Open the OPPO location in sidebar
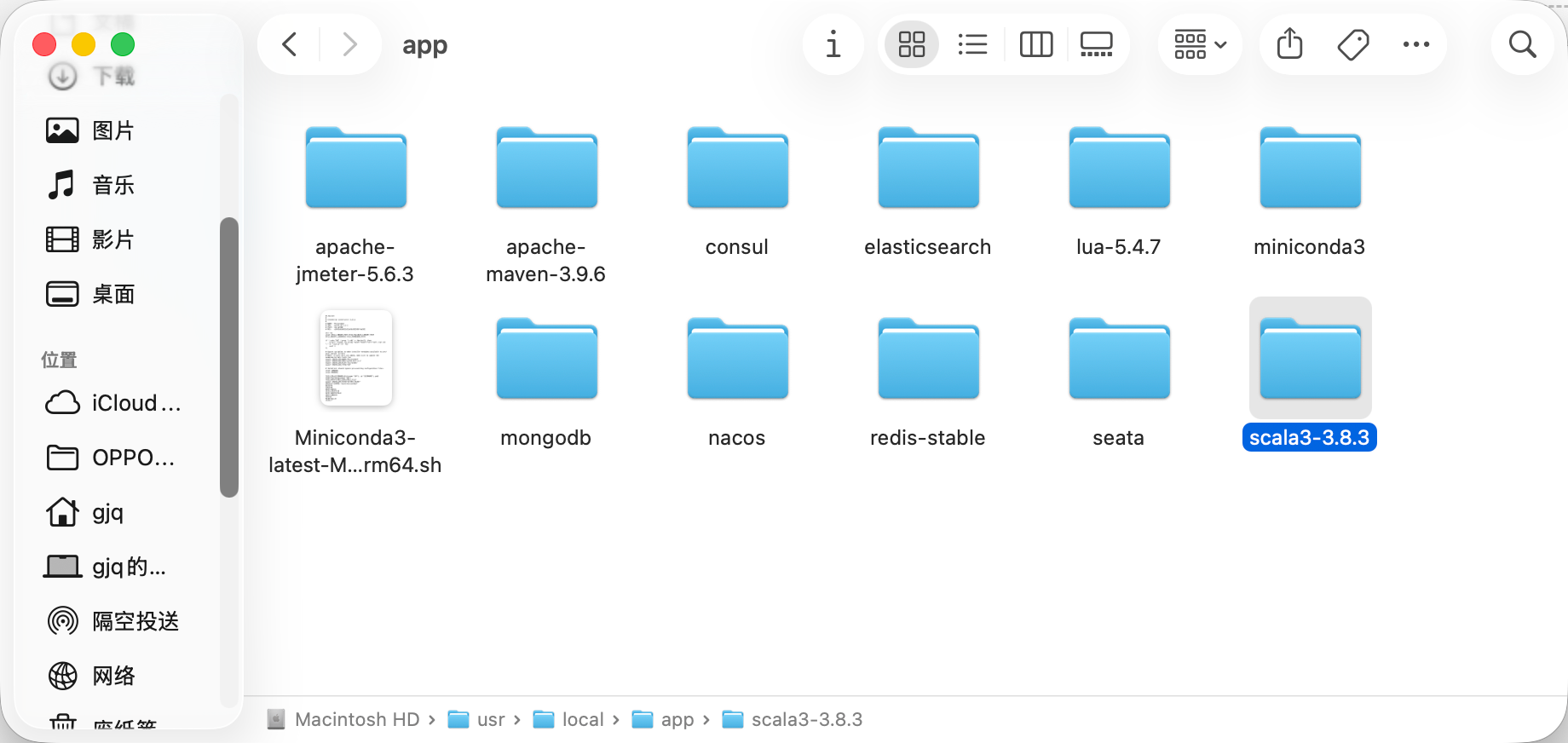1568x743 pixels. (x=111, y=458)
